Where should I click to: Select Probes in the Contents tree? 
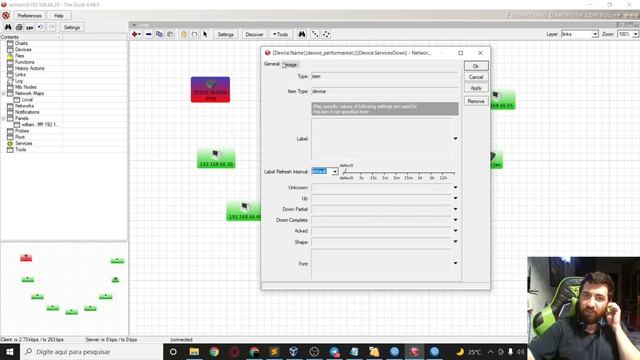click(22, 131)
